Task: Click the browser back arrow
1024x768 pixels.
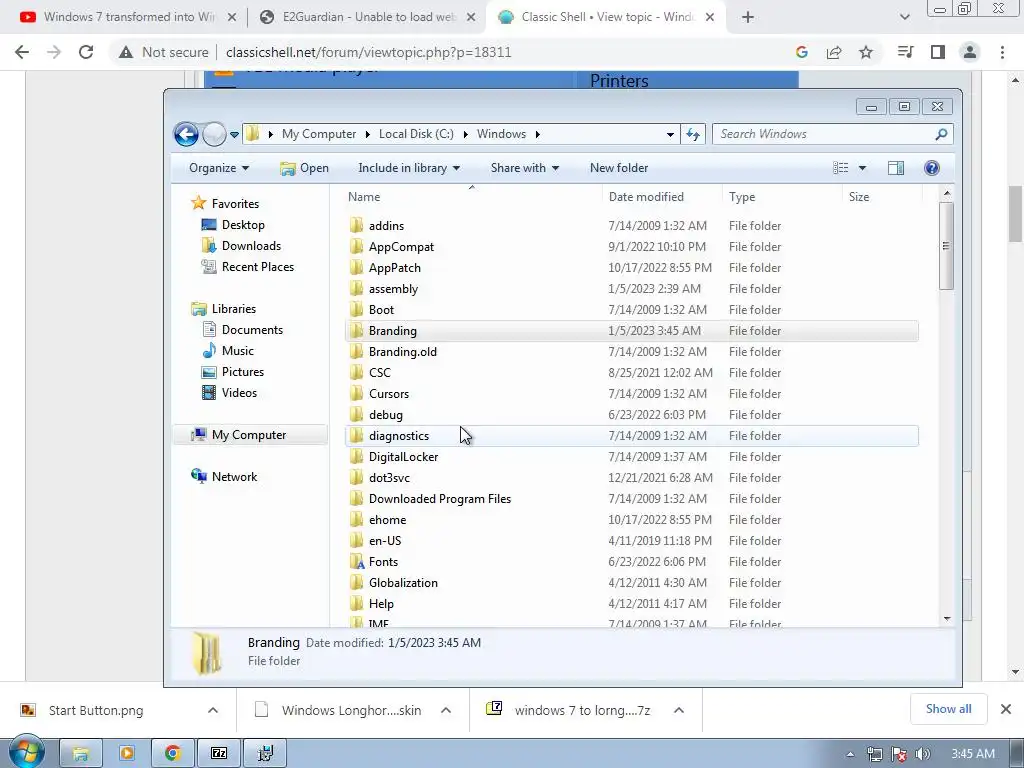Action: [22, 52]
